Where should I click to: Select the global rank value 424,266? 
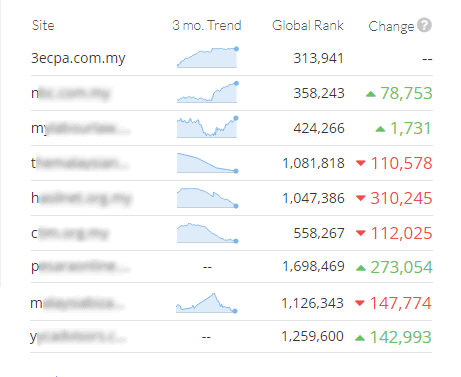click(x=319, y=128)
